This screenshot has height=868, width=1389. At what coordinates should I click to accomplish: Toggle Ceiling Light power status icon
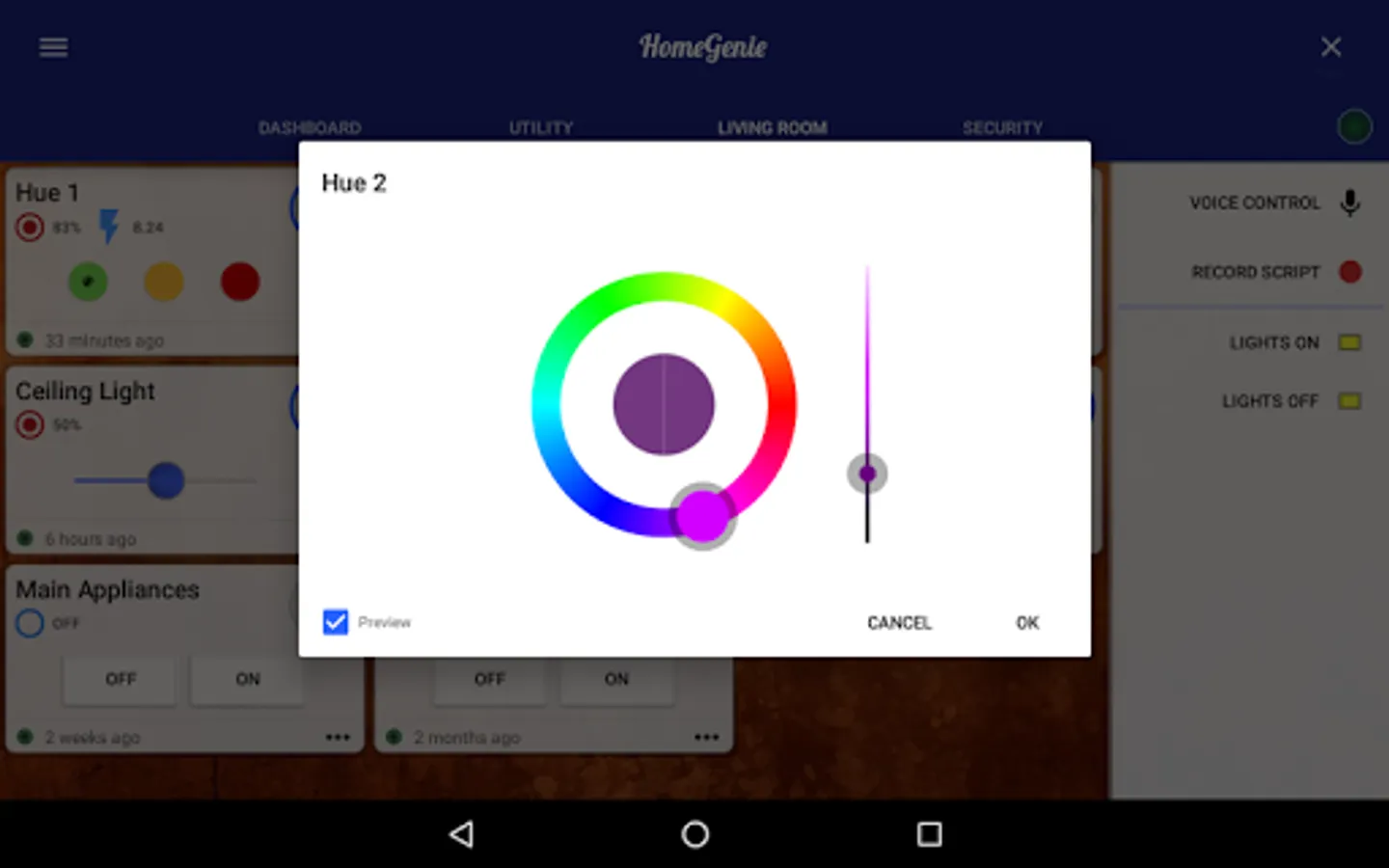pos(30,424)
